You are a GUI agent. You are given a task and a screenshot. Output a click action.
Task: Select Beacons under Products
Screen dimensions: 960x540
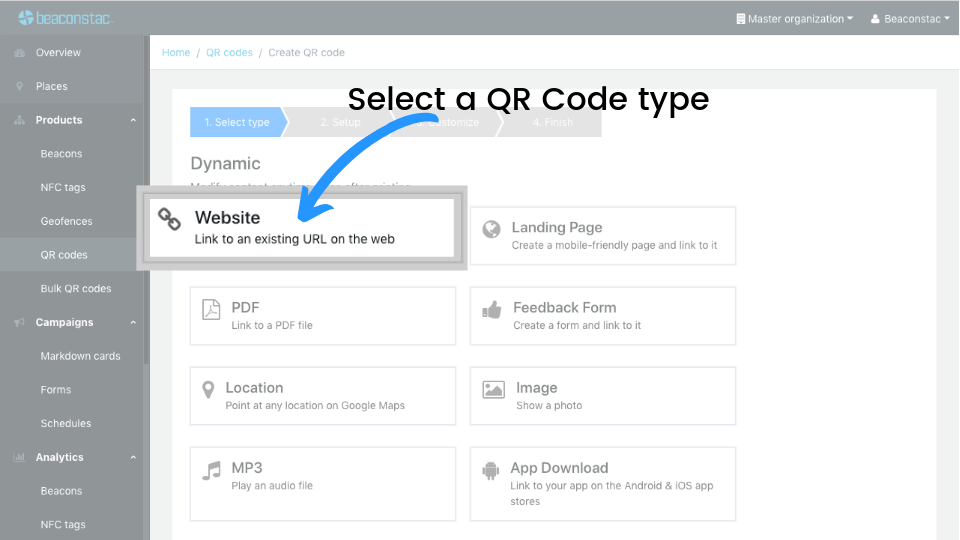[61, 154]
